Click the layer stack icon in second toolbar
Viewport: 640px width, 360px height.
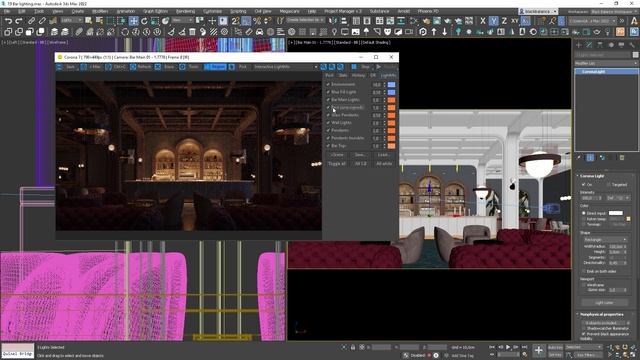click(x=54, y=31)
